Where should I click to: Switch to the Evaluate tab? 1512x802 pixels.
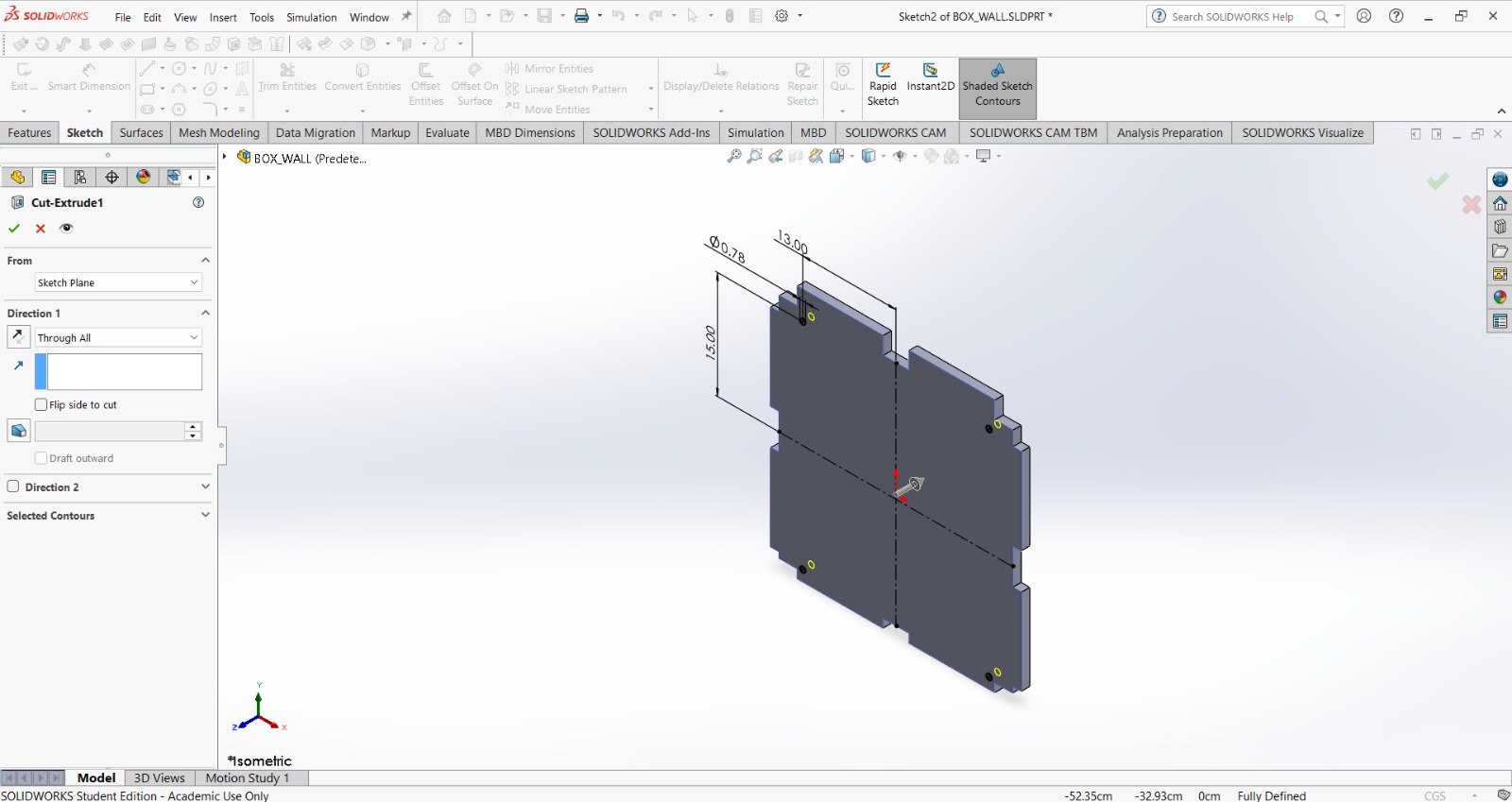click(447, 133)
